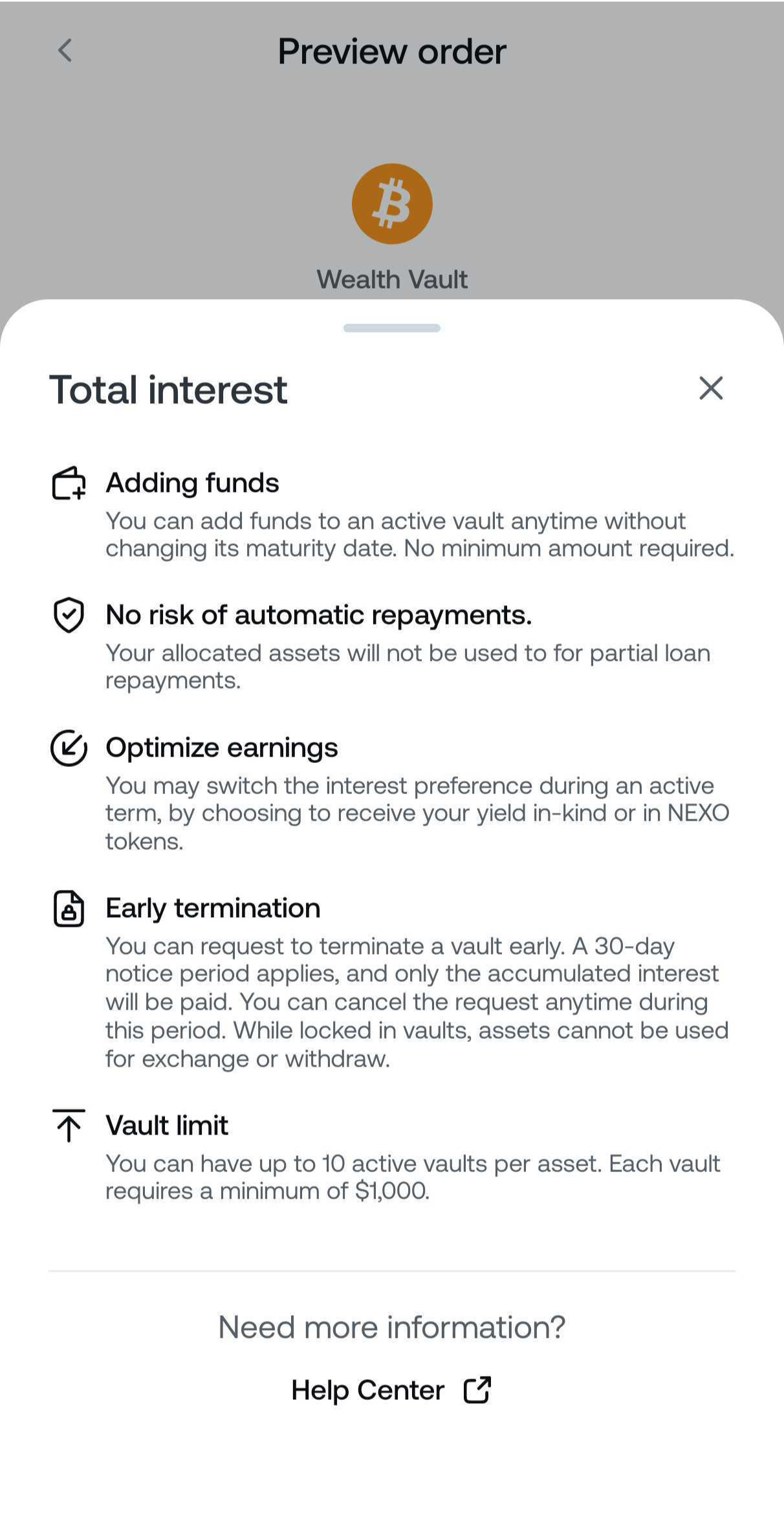Select the Early termination heading
Screen dimensions: 784x1530
[213, 908]
